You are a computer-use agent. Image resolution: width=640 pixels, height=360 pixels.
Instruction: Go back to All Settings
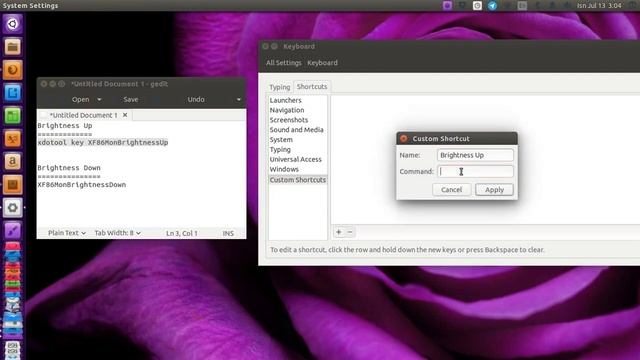[284, 63]
